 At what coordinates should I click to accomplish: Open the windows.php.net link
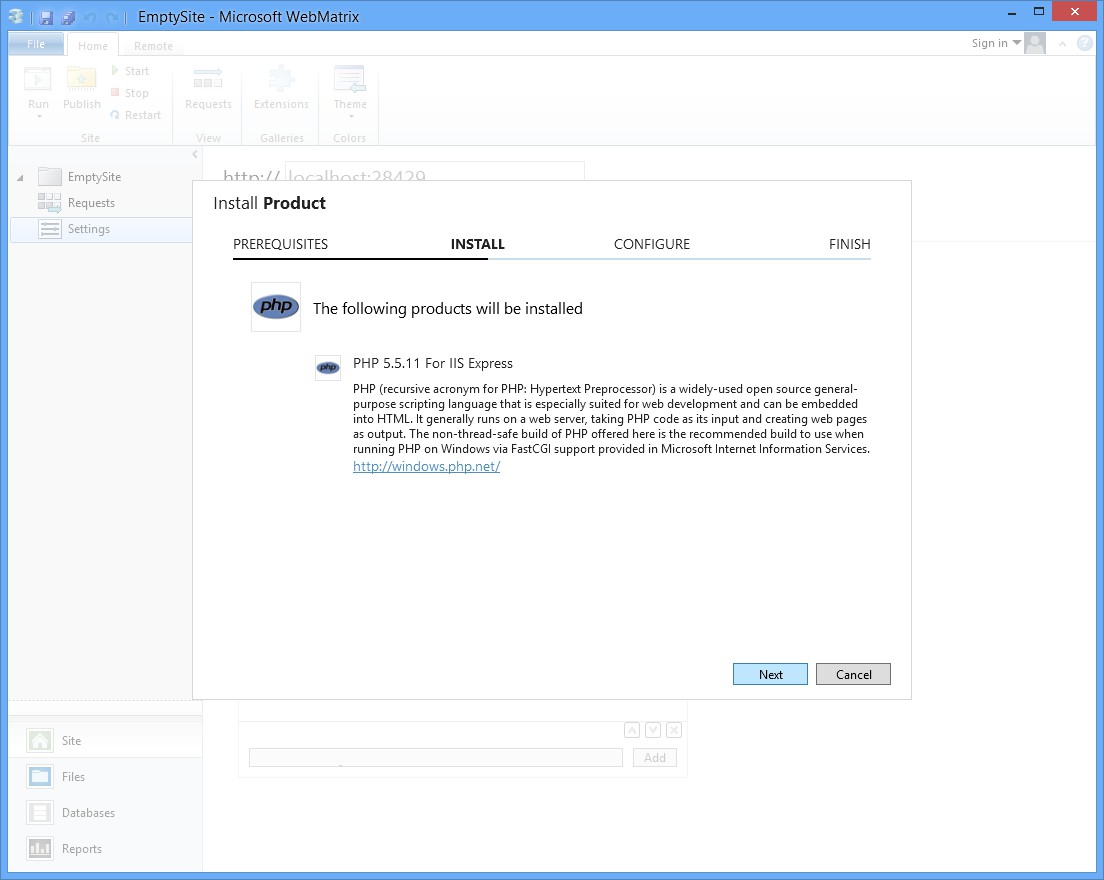pyautogui.click(x=426, y=466)
